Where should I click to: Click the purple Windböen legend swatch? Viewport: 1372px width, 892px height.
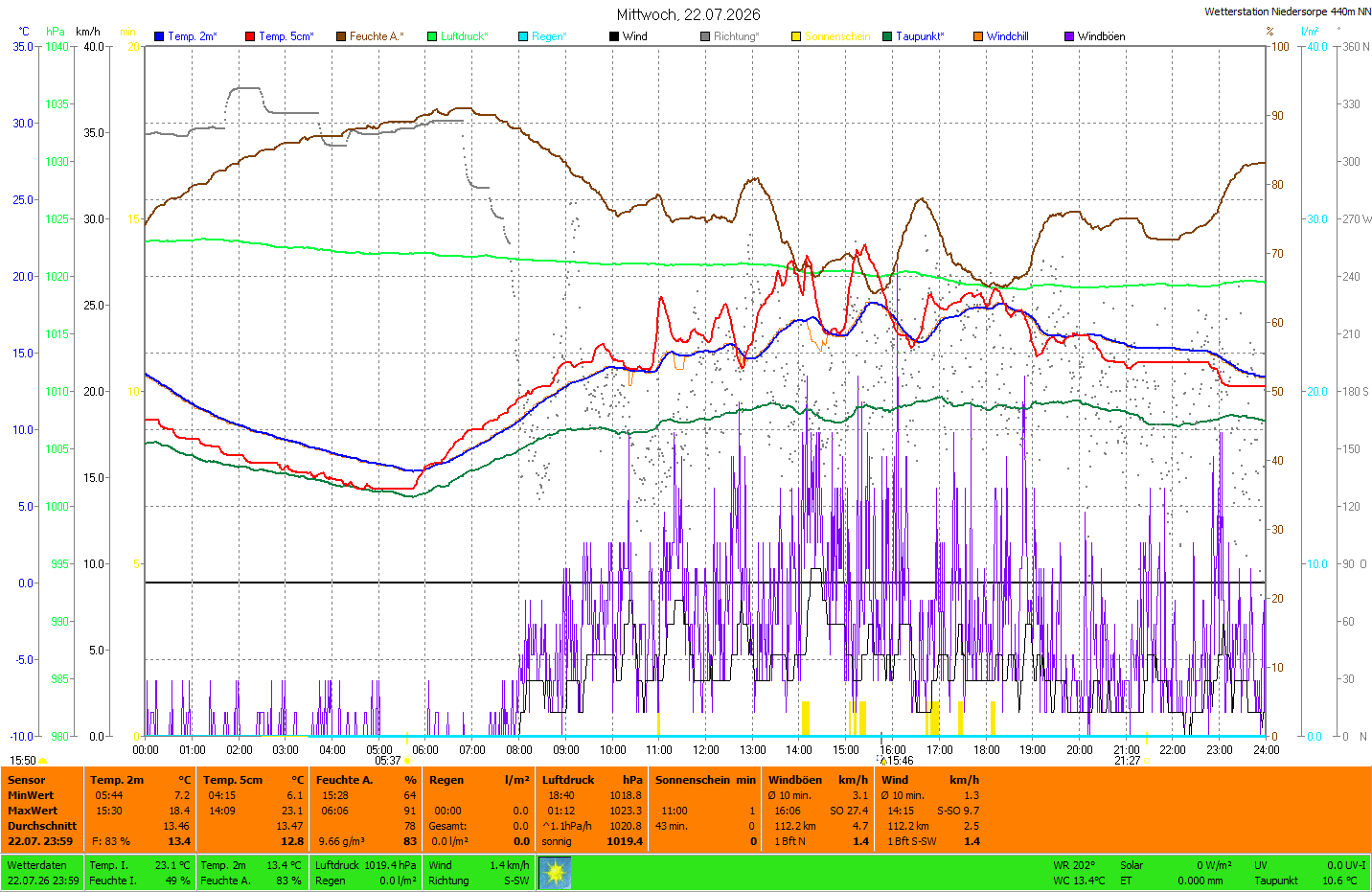[1069, 36]
